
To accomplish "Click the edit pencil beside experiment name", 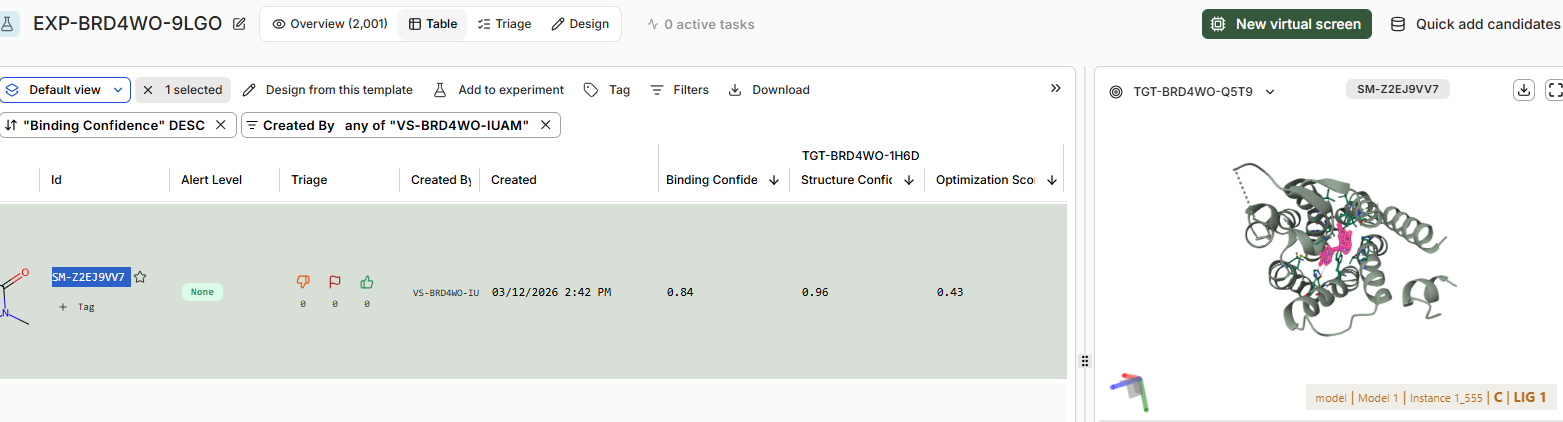I will (x=239, y=24).
